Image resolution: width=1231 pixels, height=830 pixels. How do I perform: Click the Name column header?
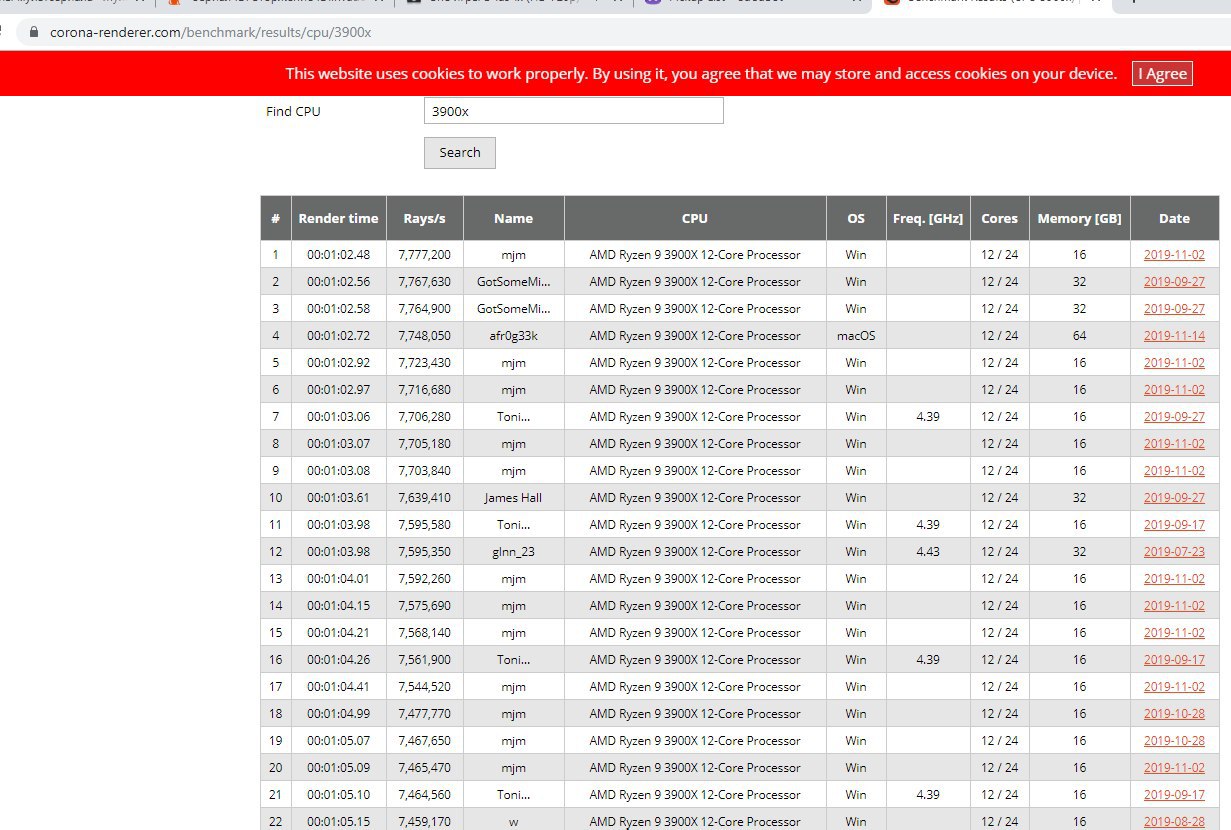[514, 218]
